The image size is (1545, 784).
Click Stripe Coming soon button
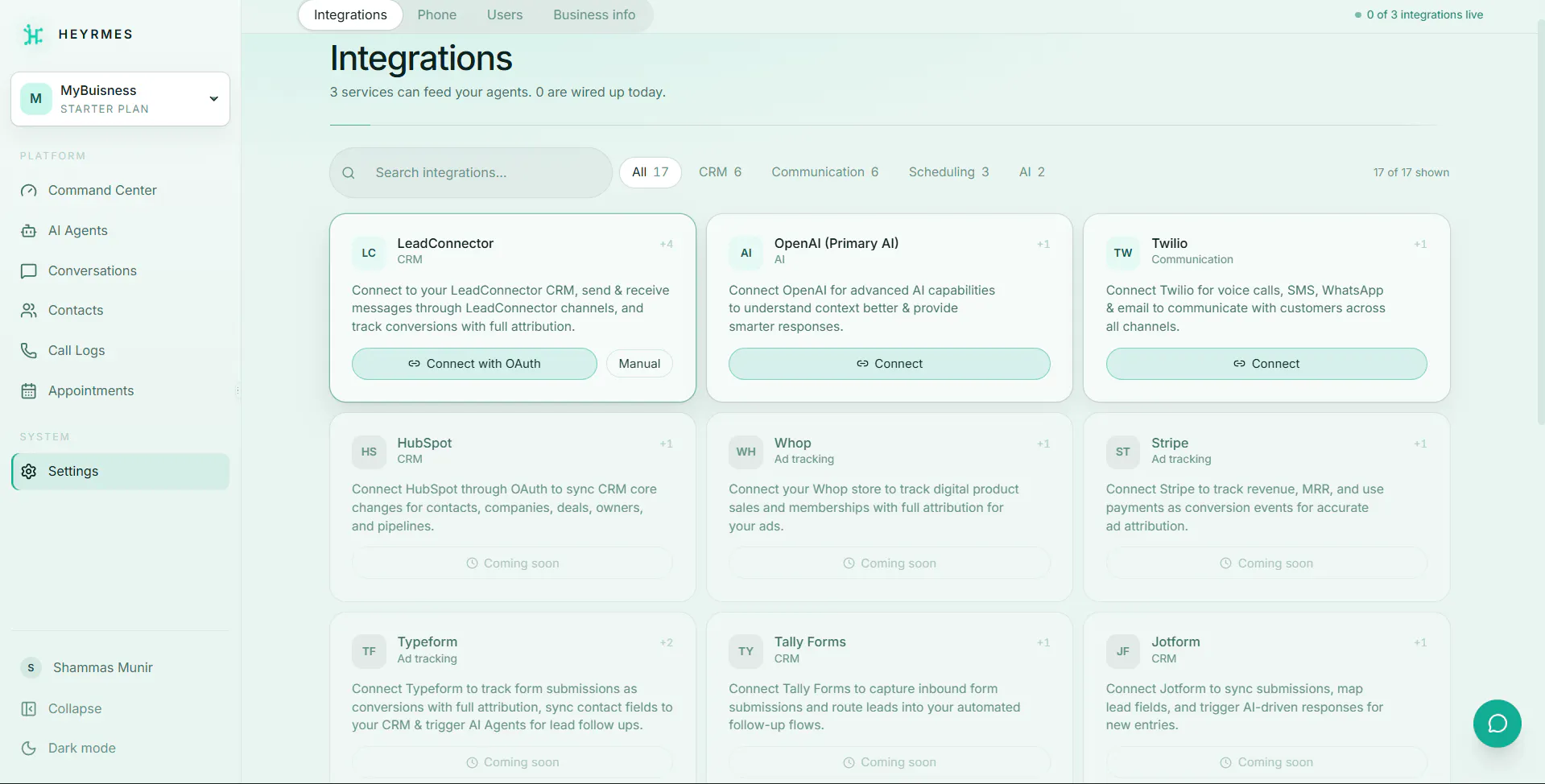click(x=1266, y=563)
